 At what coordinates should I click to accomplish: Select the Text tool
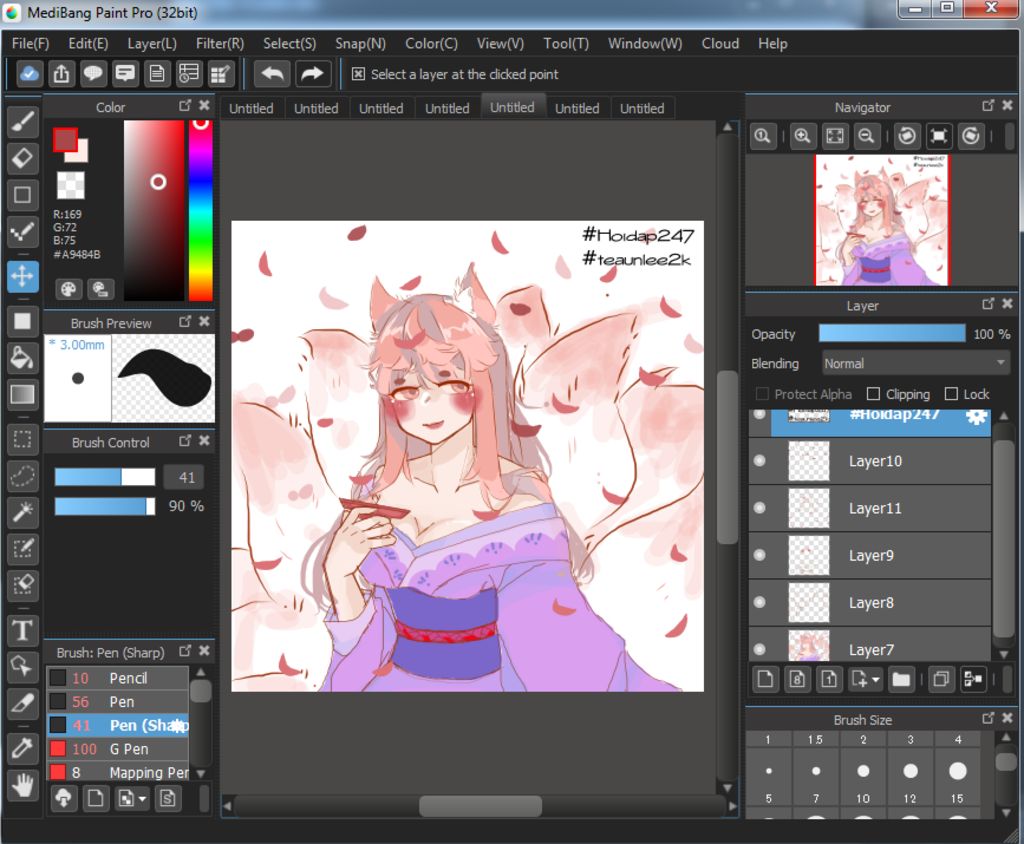coord(23,630)
